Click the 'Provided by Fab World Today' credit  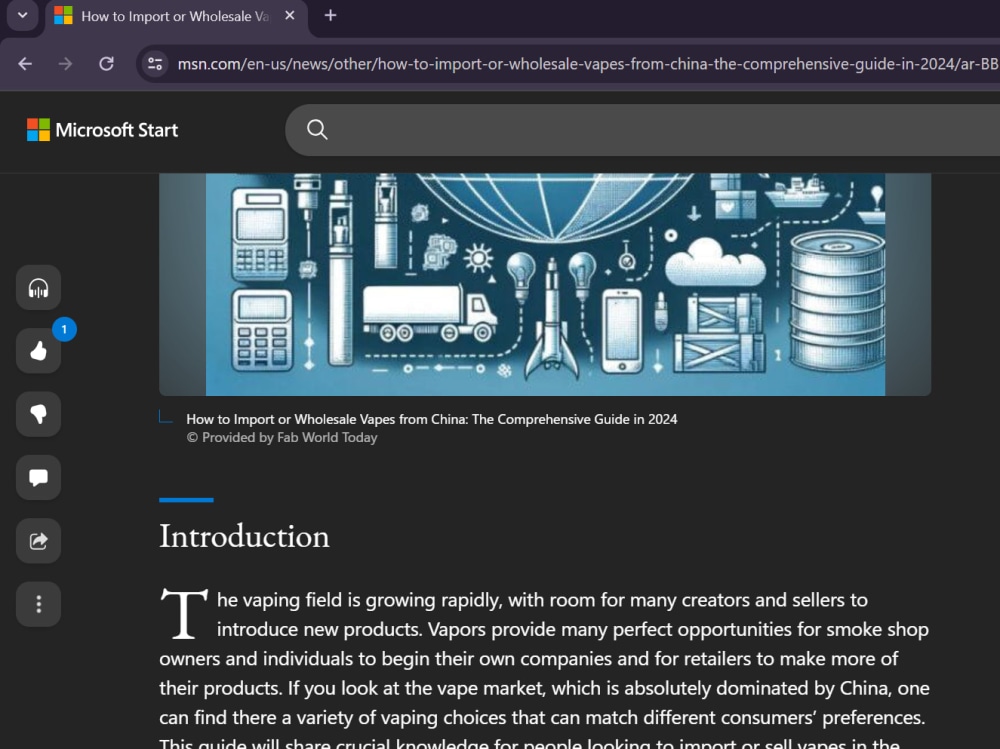pos(282,438)
